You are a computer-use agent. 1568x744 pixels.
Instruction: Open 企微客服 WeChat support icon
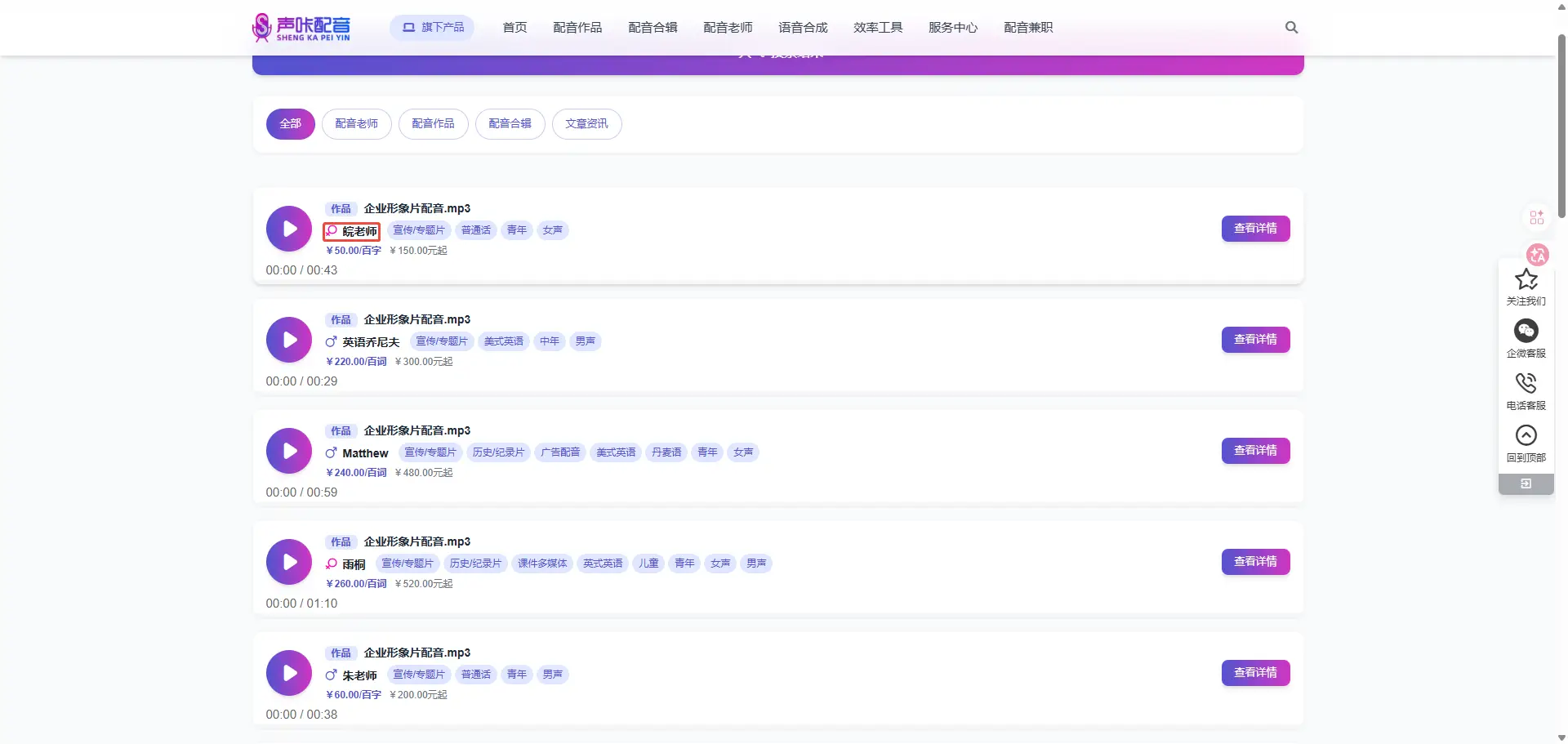point(1526,331)
